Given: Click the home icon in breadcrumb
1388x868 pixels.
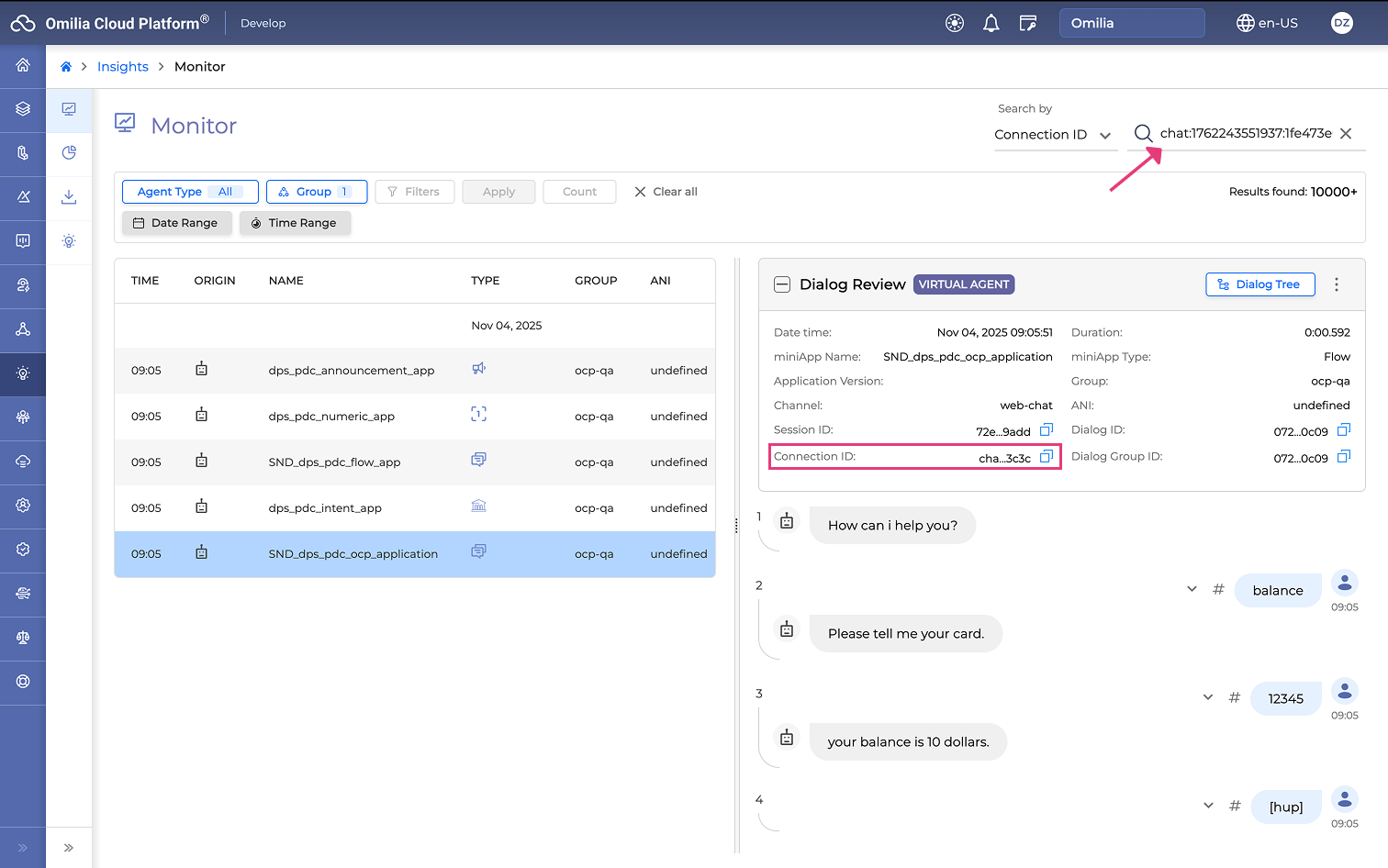Looking at the screenshot, I should point(66,67).
